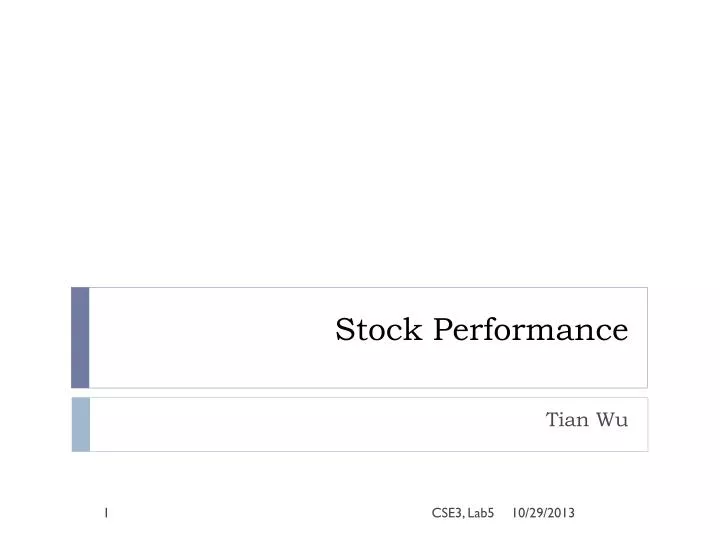Select the dark blue title accent bar

tap(80, 338)
